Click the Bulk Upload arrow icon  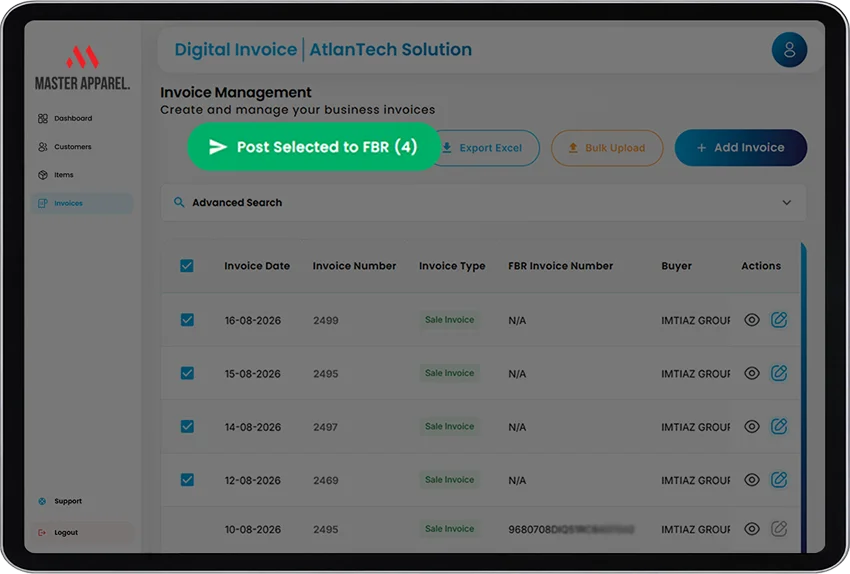point(572,148)
